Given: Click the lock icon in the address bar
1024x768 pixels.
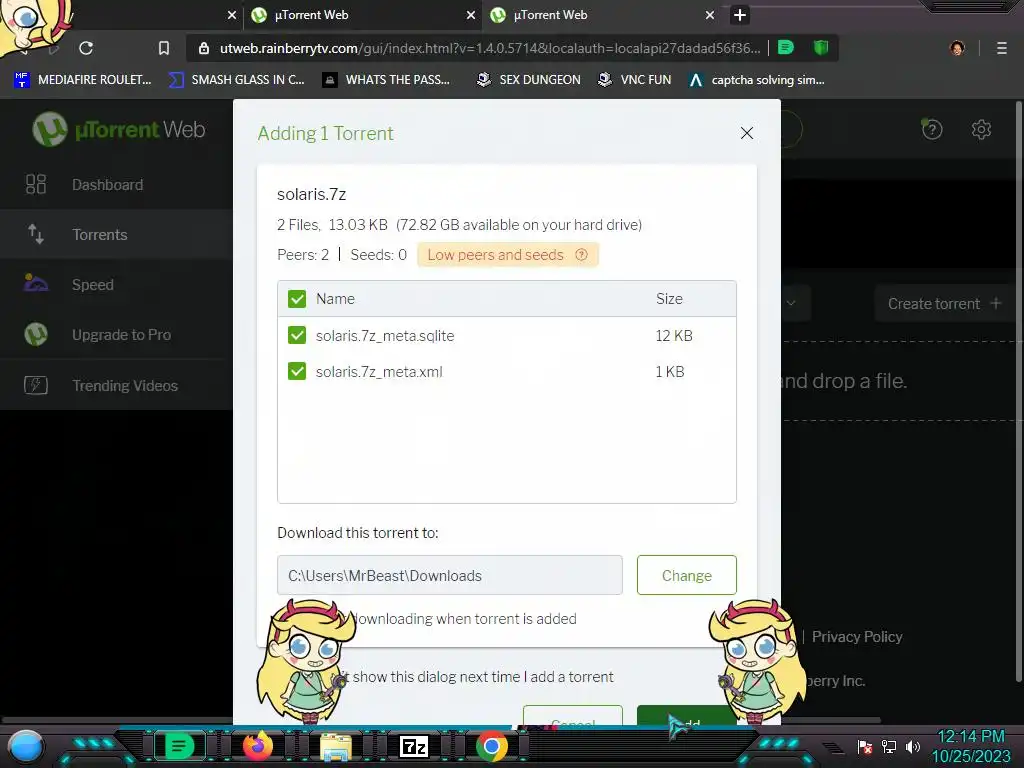Looking at the screenshot, I should coord(204,48).
